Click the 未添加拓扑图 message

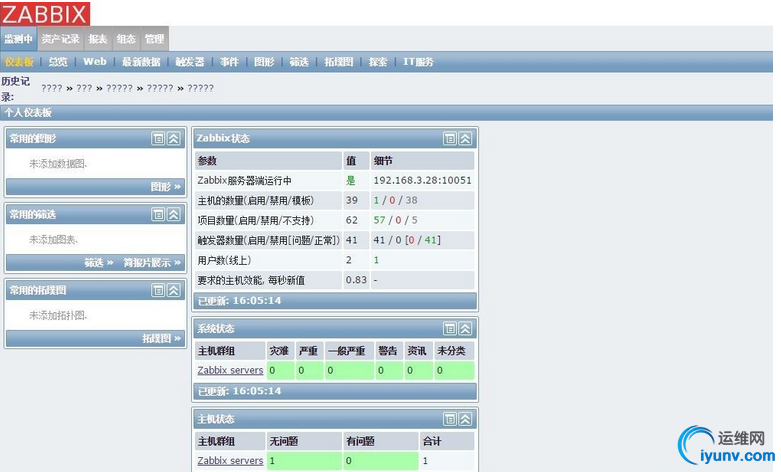(58, 316)
